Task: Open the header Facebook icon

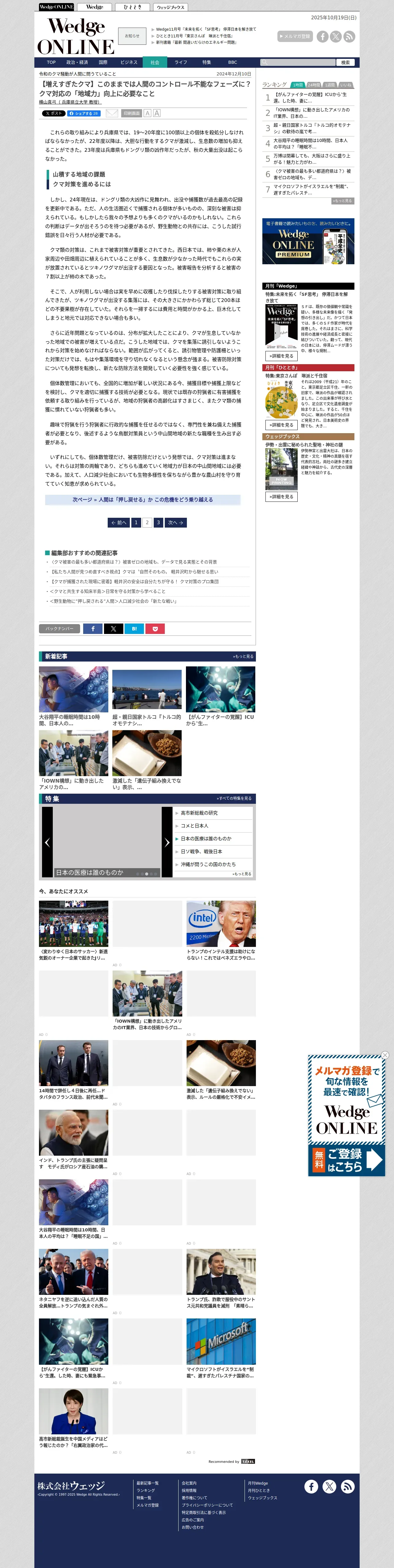Action: [x=322, y=36]
